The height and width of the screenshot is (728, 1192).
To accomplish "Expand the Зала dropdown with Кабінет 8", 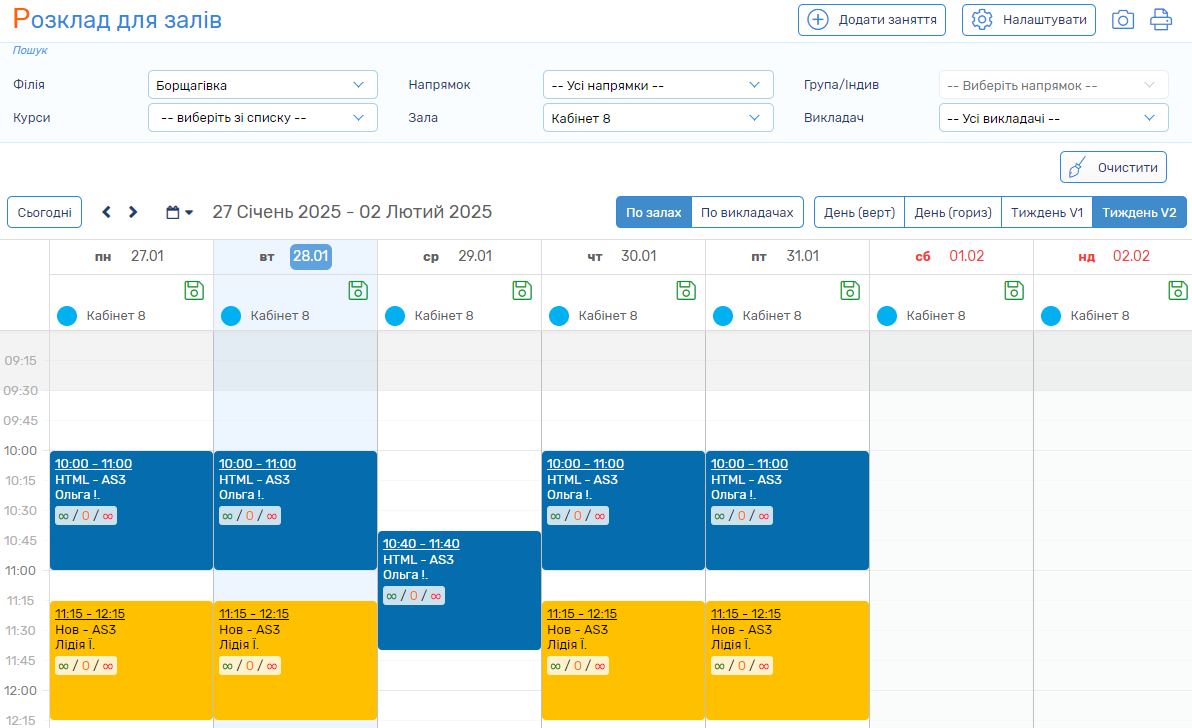I will 657,118.
